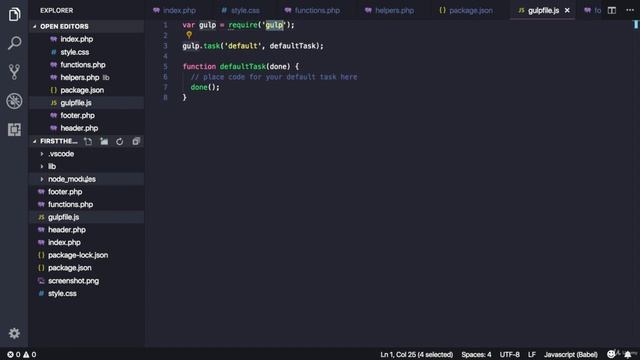The height and width of the screenshot is (360, 640).
Task: Open the Extensions view
Action: click(14, 129)
